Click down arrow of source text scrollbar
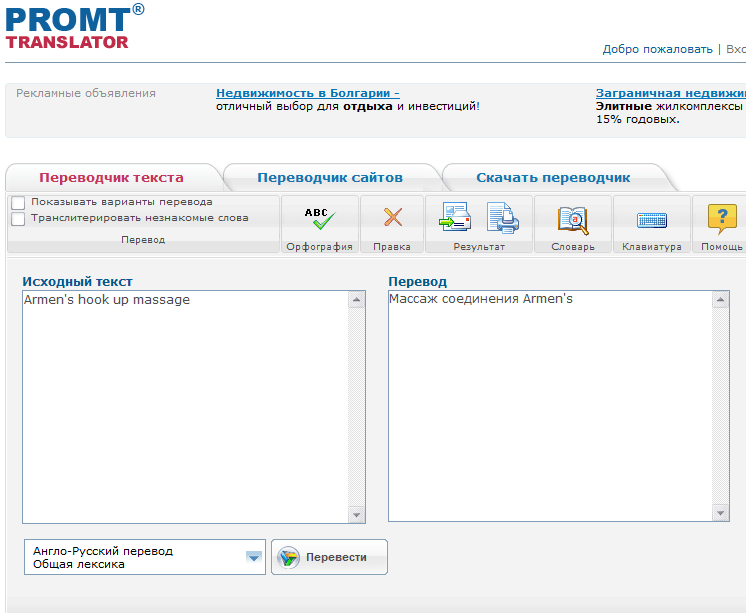 [x=356, y=514]
